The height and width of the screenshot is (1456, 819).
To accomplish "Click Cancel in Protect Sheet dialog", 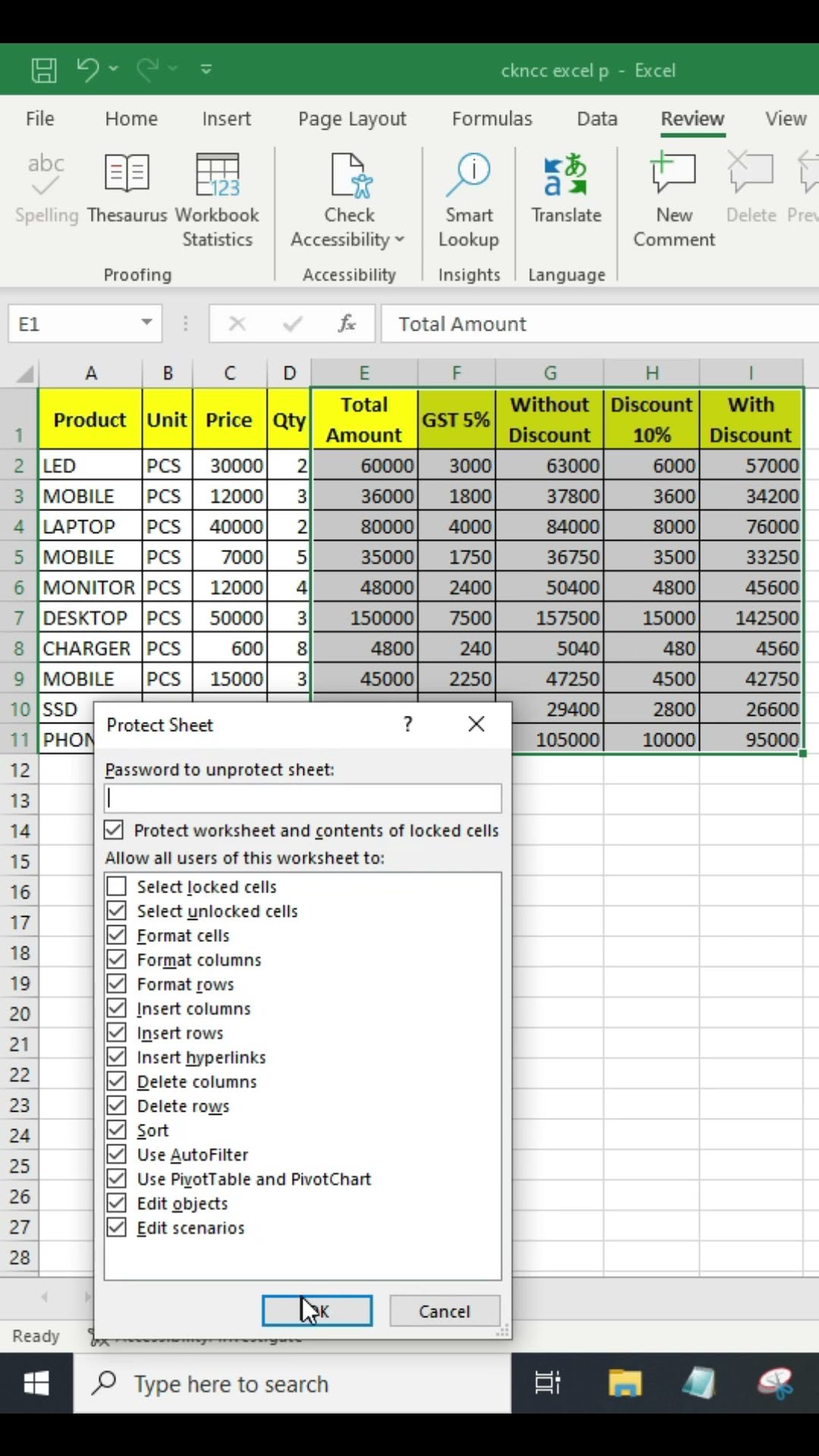I will (x=444, y=1310).
